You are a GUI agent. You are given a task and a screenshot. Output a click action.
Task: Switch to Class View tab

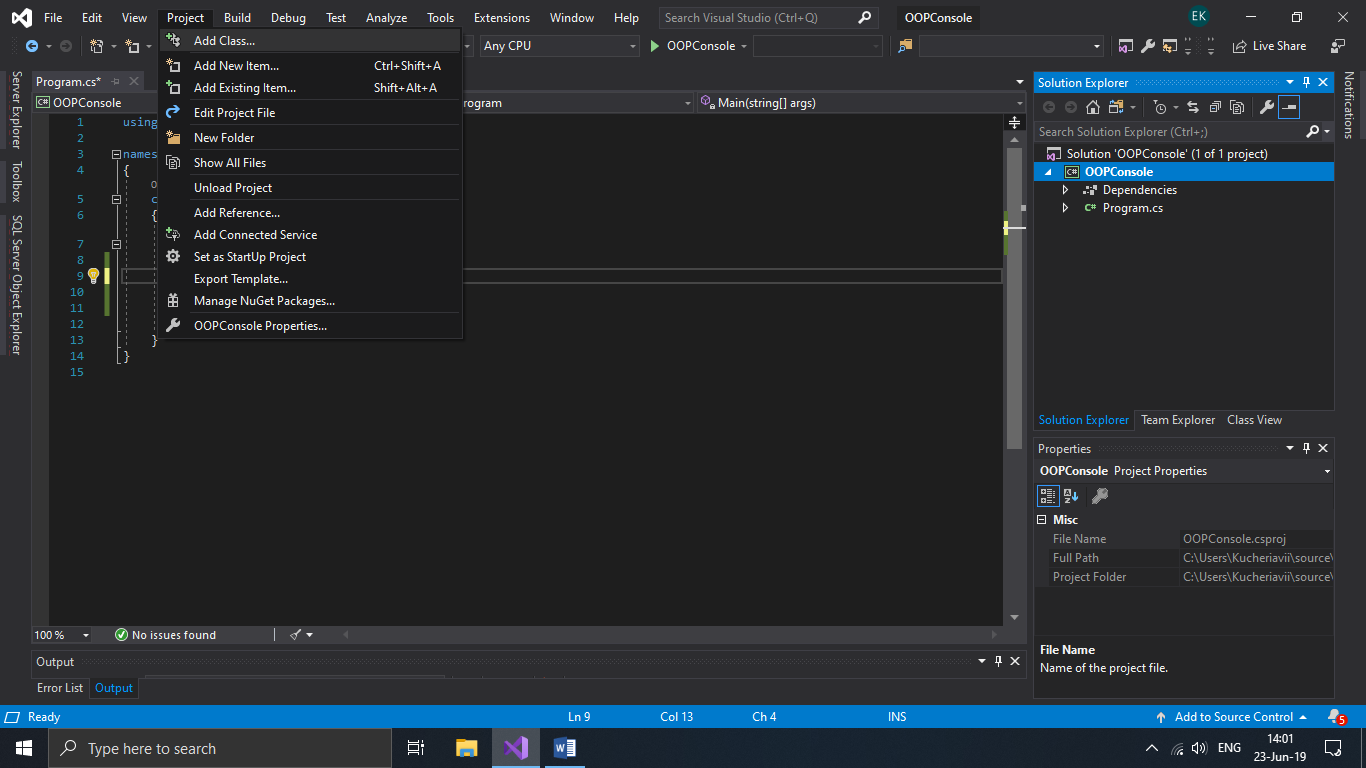[x=1254, y=420]
